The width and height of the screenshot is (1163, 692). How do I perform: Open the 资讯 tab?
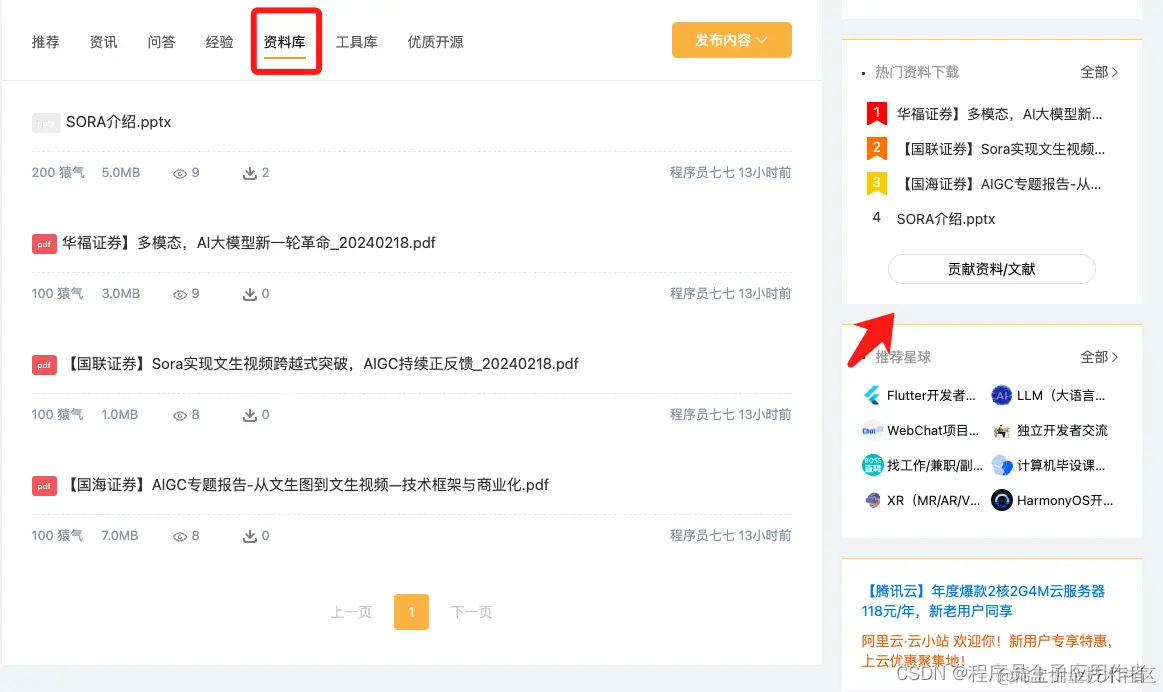[103, 42]
